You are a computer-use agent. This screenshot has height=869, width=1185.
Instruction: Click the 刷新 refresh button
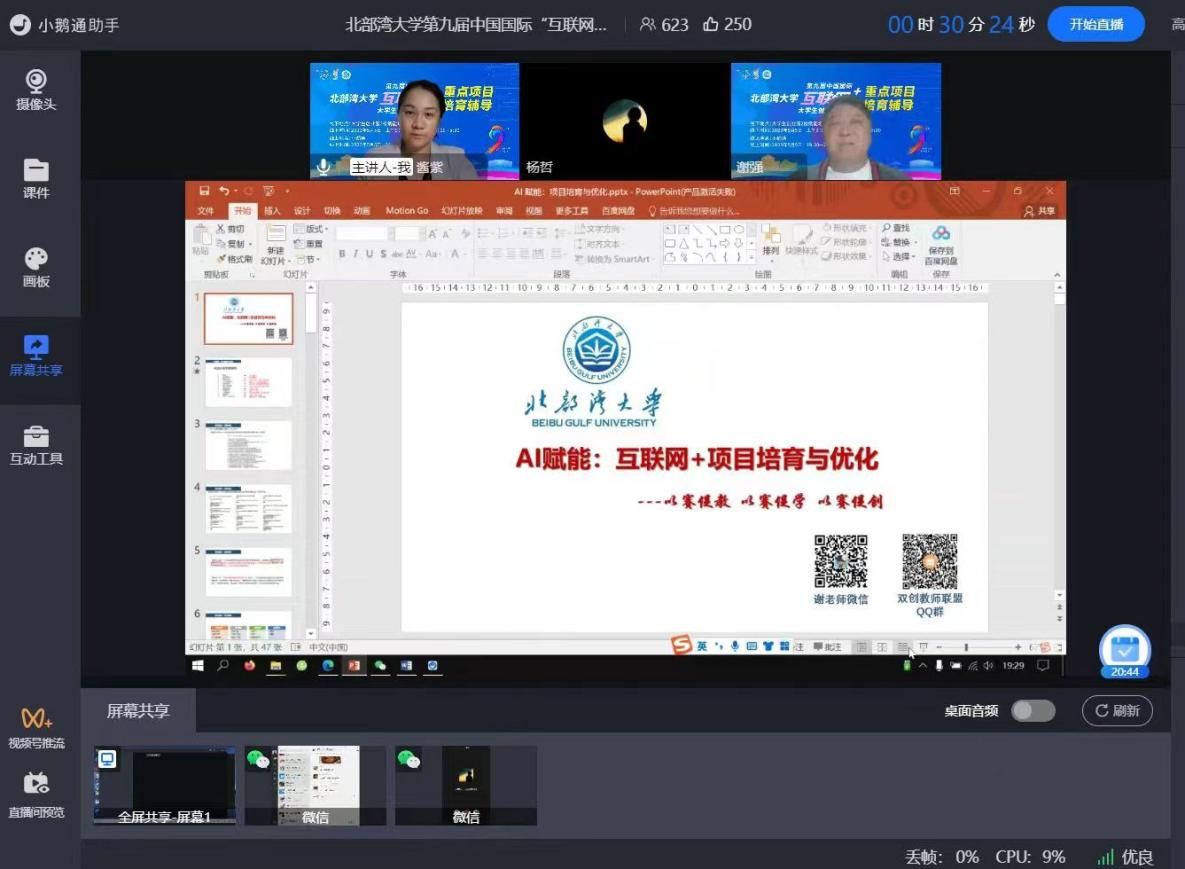pyautogui.click(x=1117, y=711)
